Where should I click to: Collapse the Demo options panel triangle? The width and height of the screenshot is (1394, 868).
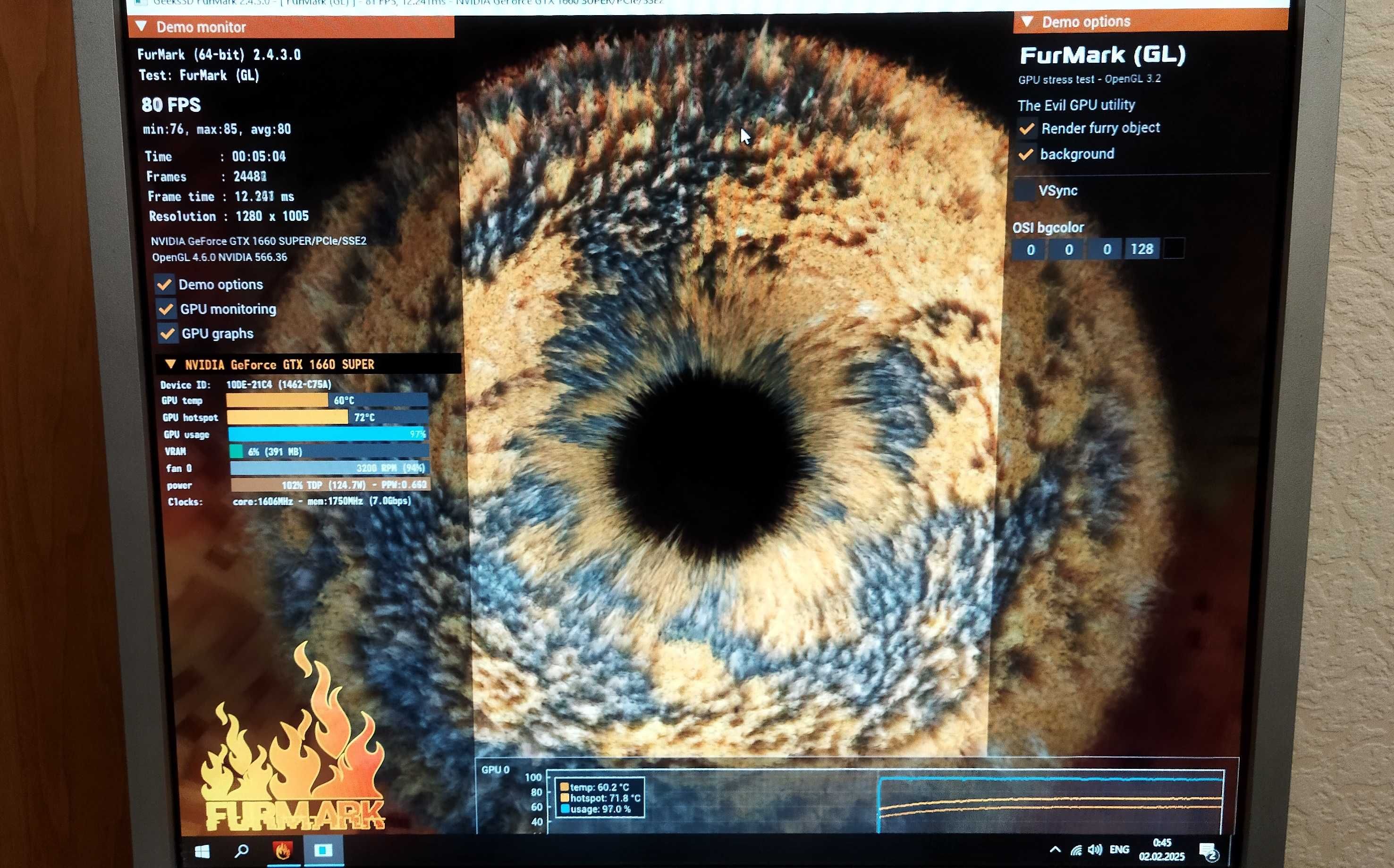tap(1027, 22)
